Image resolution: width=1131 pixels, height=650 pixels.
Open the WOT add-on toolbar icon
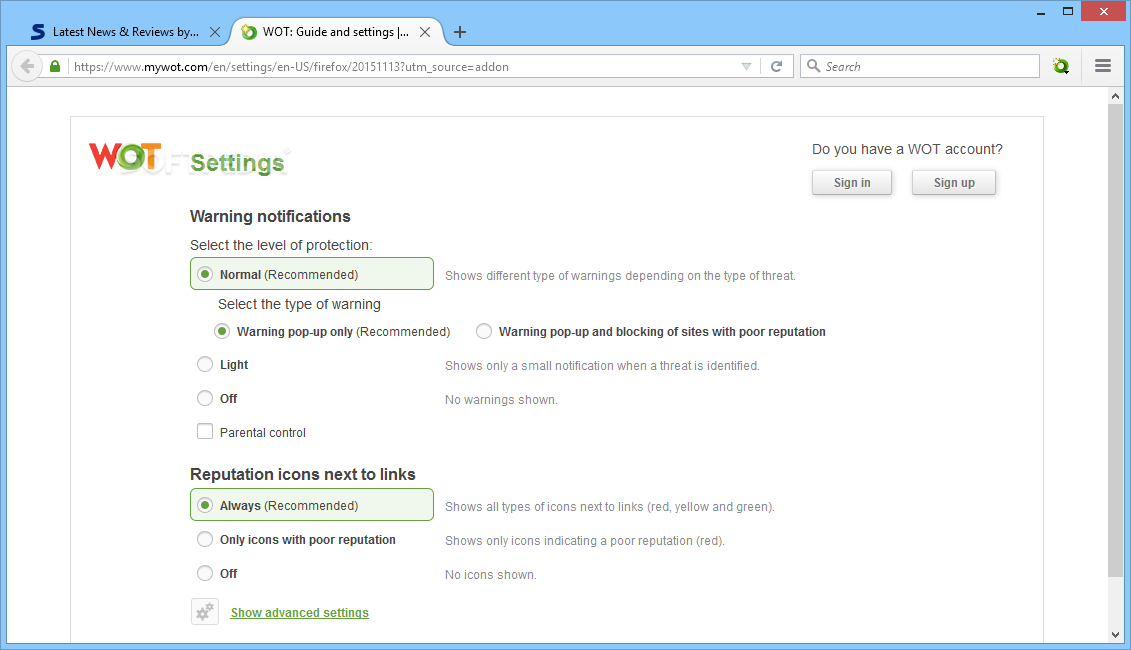(x=1060, y=66)
